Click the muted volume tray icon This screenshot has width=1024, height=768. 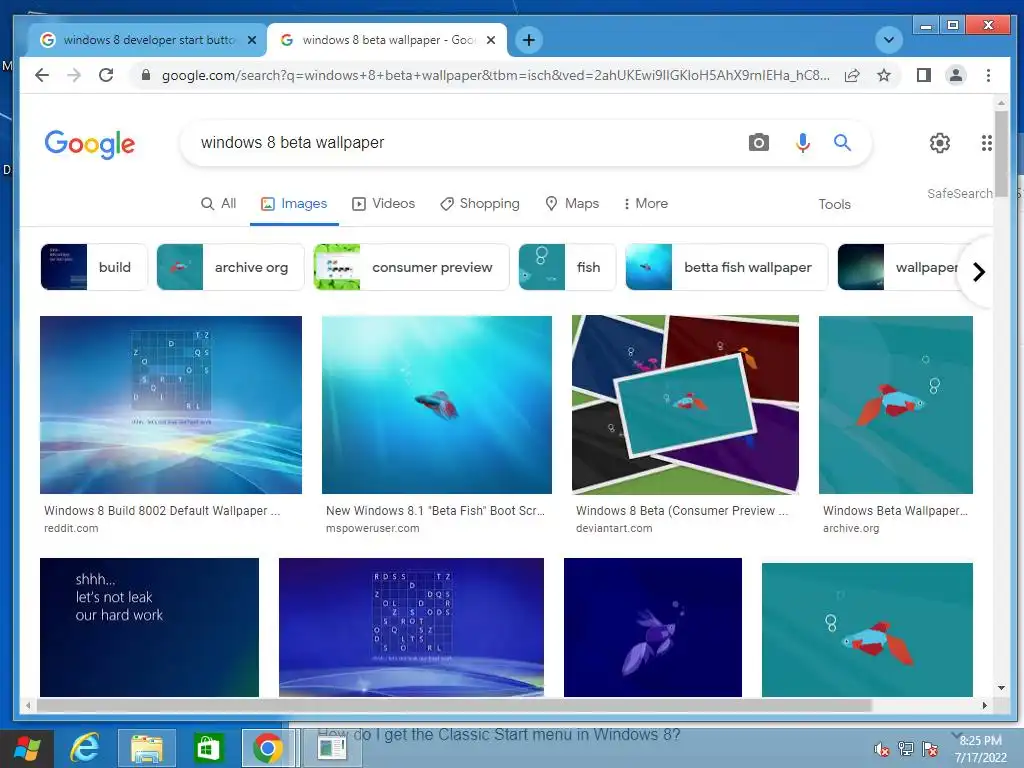882,749
